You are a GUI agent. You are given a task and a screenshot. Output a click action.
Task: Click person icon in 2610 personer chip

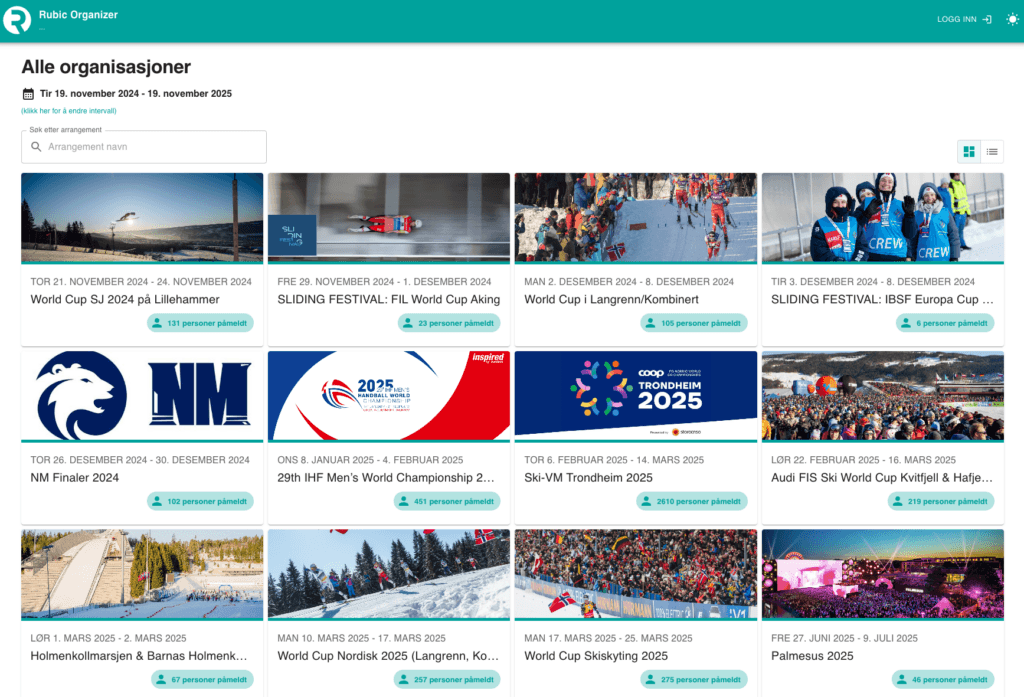click(x=647, y=502)
